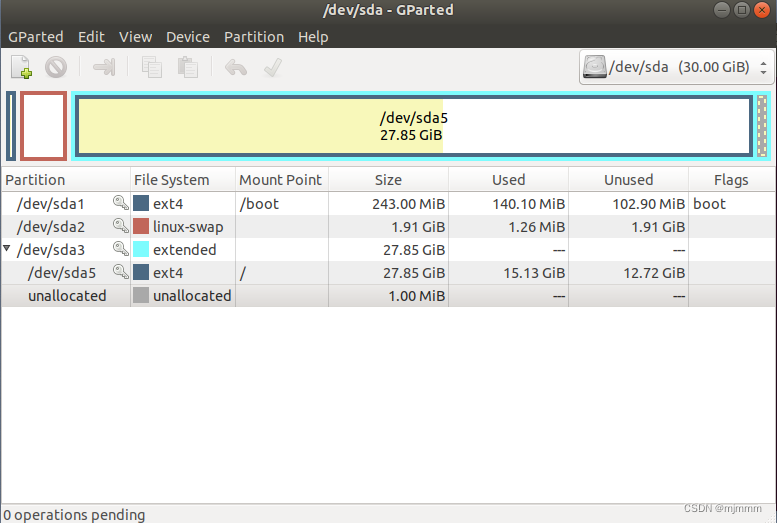Sort by the Used column header
Image resolution: width=777 pixels, height=523 pixels.
508,179
